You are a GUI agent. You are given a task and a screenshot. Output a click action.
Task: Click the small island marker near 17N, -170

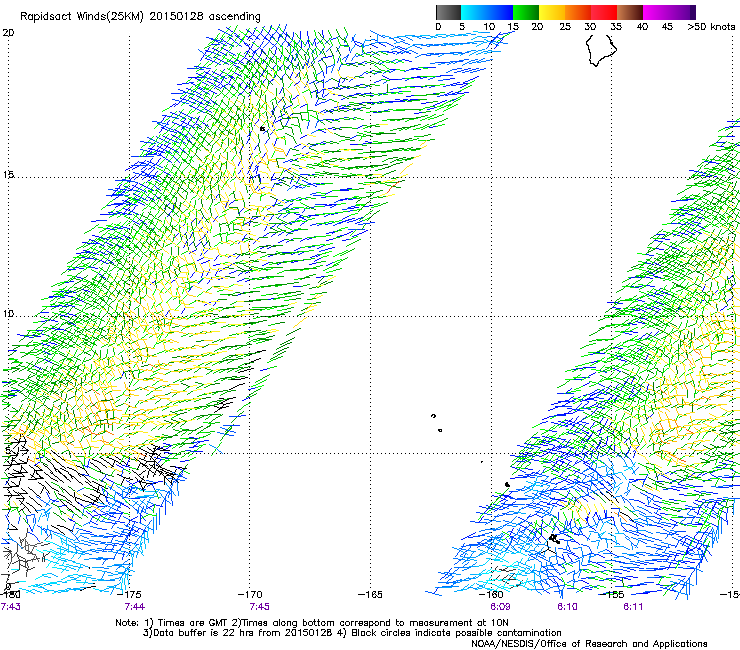point(262,128)
